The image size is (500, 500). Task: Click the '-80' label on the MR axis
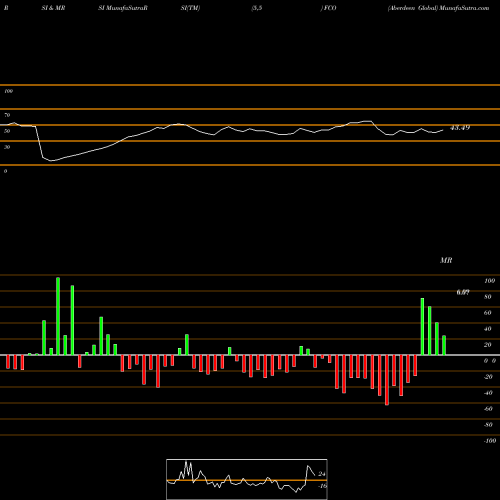[x=488, y=425]
